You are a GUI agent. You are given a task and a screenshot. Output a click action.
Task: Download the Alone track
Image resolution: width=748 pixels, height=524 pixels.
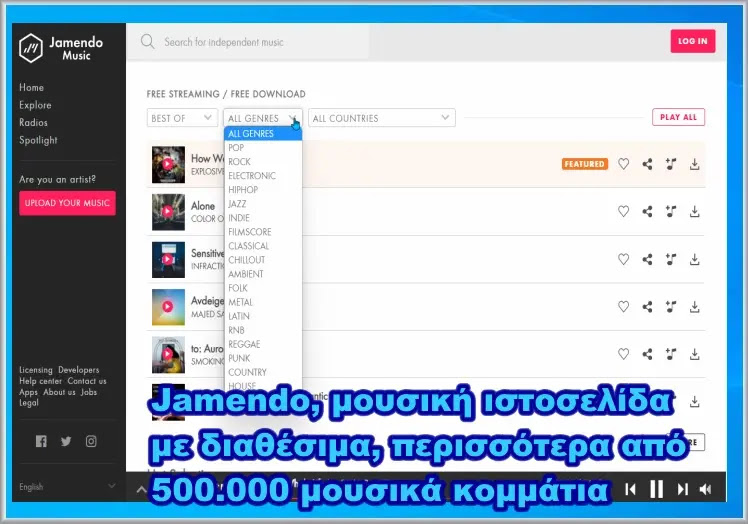click(695, 211)
